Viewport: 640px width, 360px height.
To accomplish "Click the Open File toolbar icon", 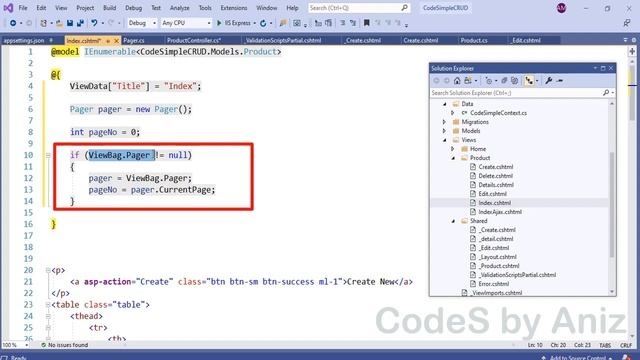I will pyautogui.click(x=59, y=23).
